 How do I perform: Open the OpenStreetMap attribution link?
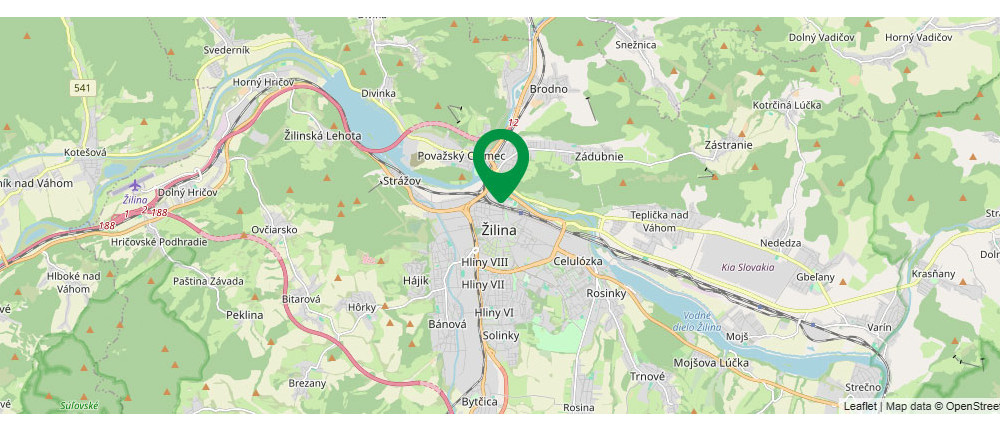click(x=973, y=406)
